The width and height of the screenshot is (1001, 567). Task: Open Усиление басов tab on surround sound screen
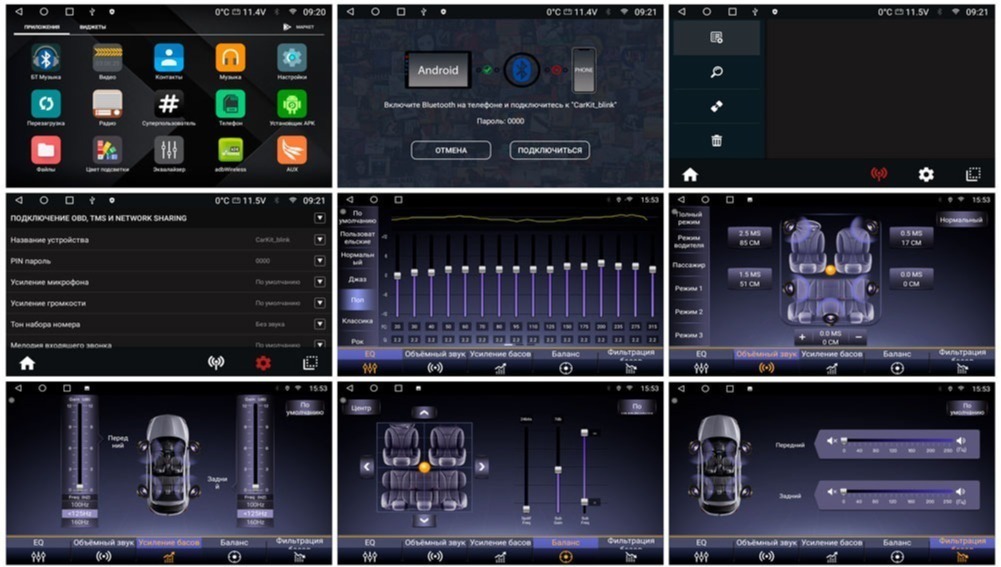(x=832, y=361)
